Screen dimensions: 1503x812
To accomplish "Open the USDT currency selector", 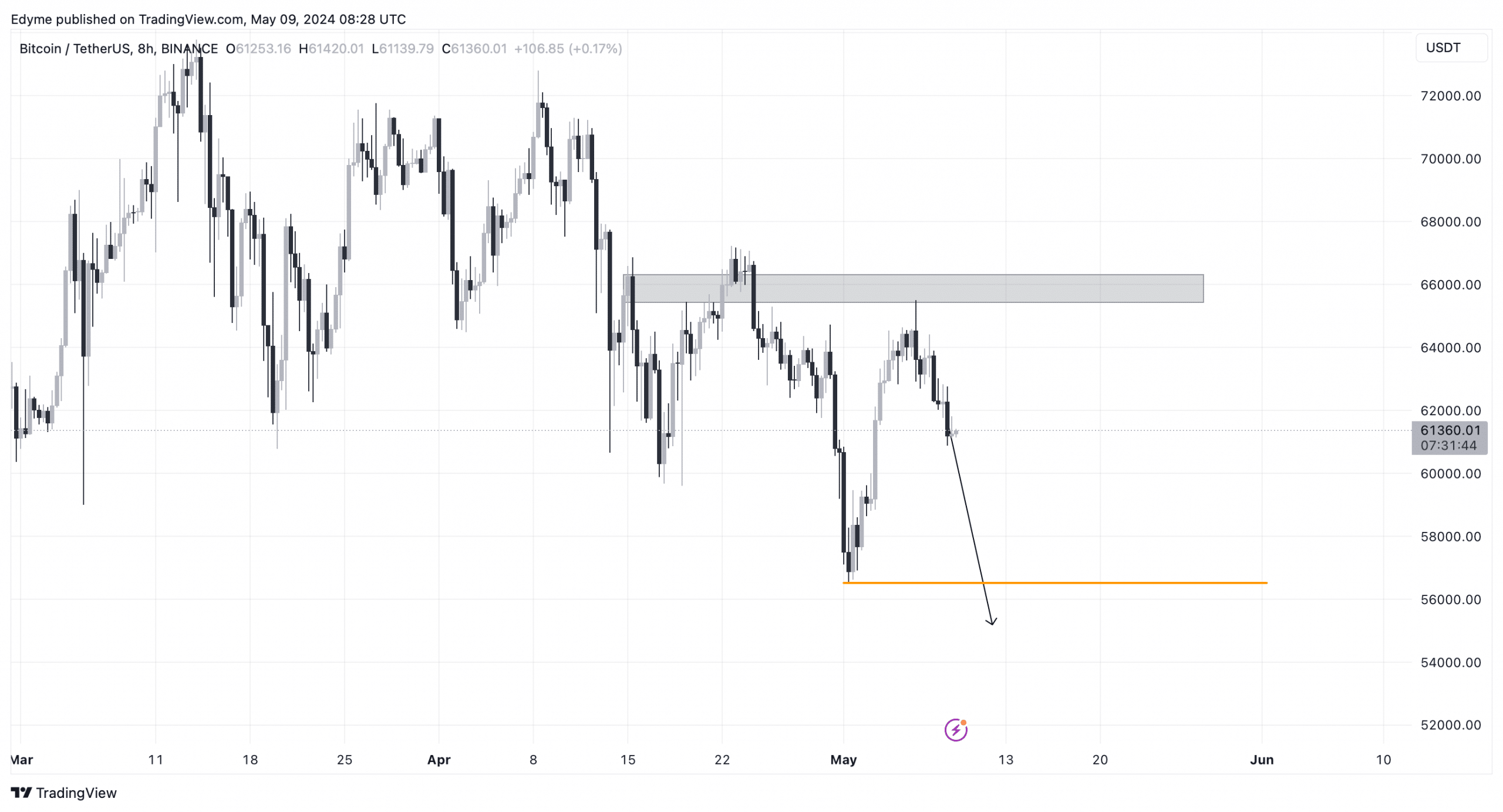I will click(x=1451, y=48).
